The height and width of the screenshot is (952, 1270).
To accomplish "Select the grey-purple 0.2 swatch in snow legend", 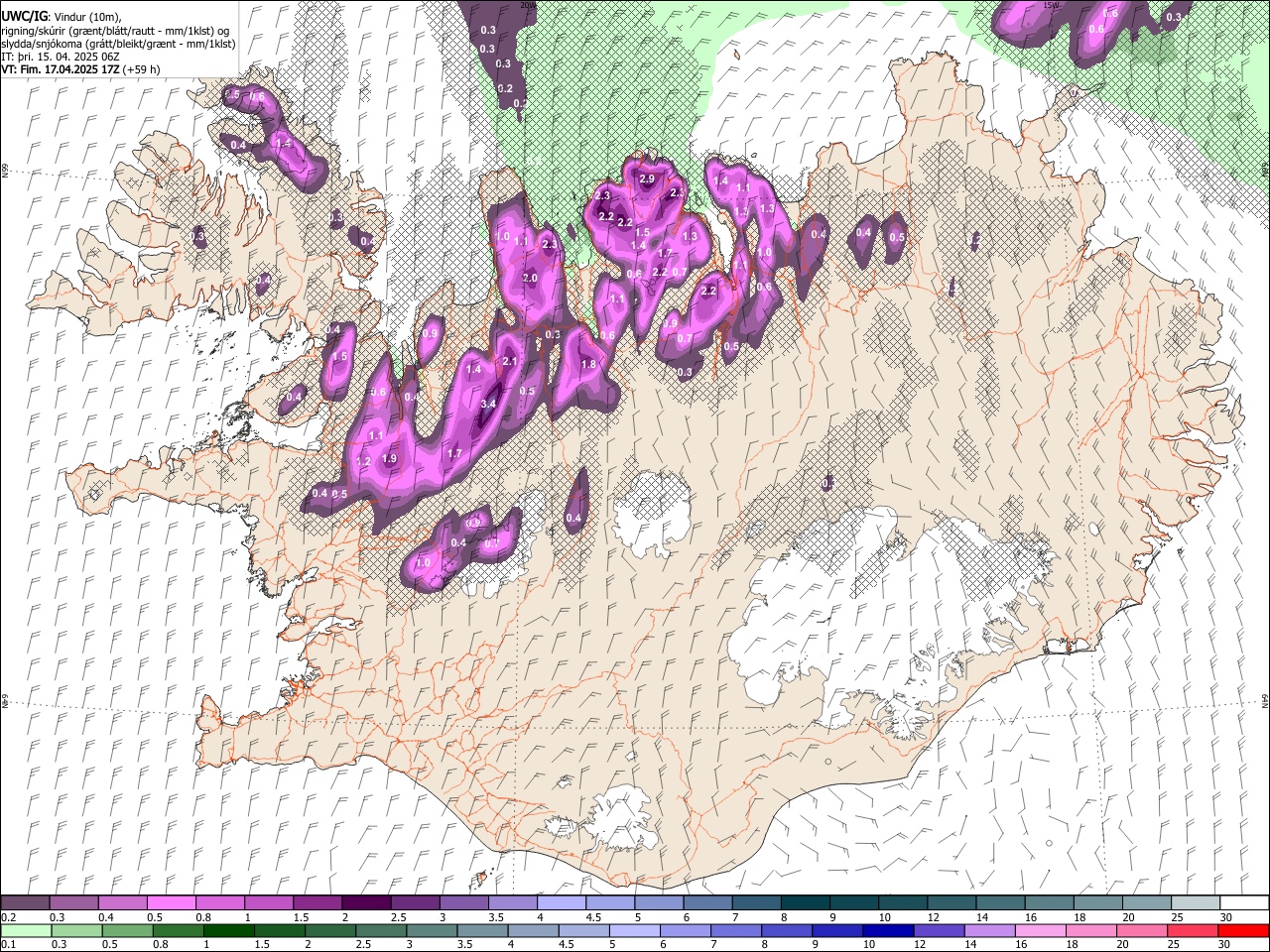I will (25, 903).
